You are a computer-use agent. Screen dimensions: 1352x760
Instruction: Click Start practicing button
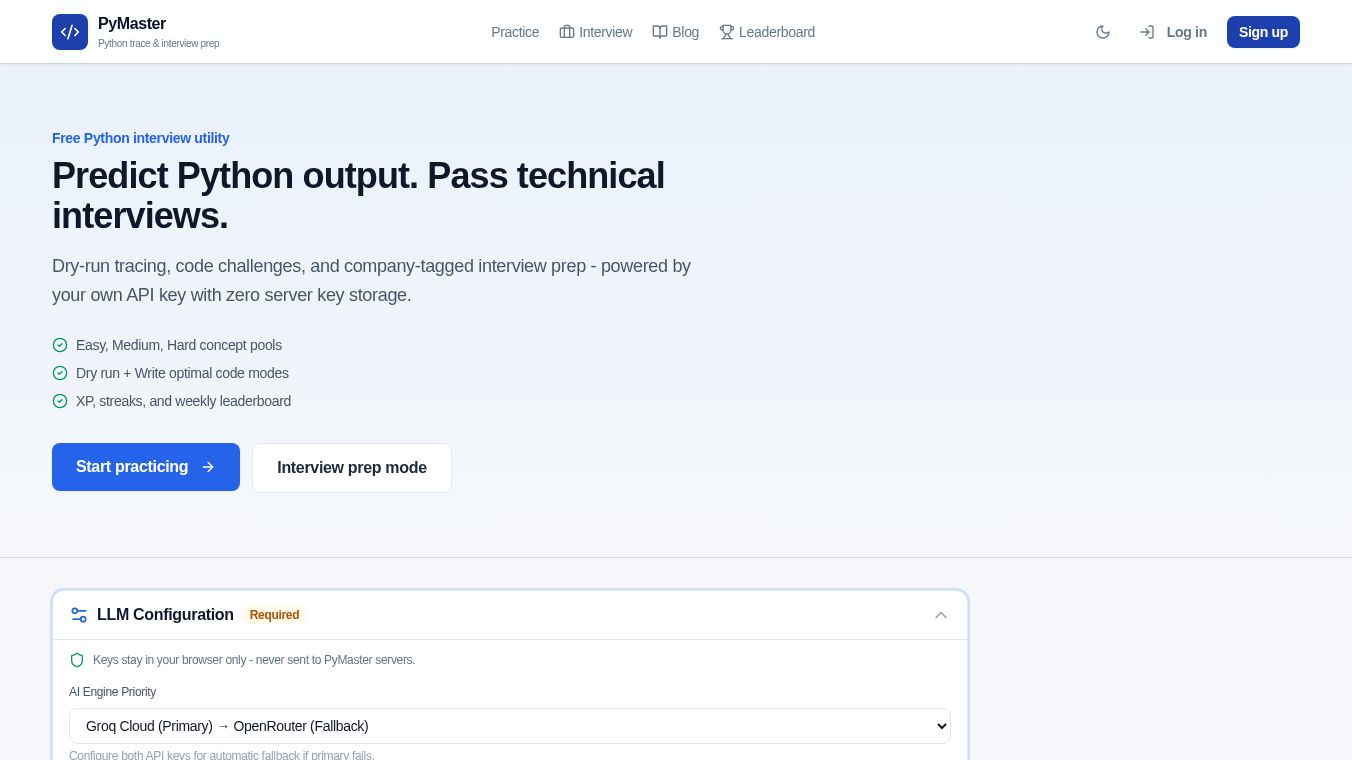tap(146, 467)
